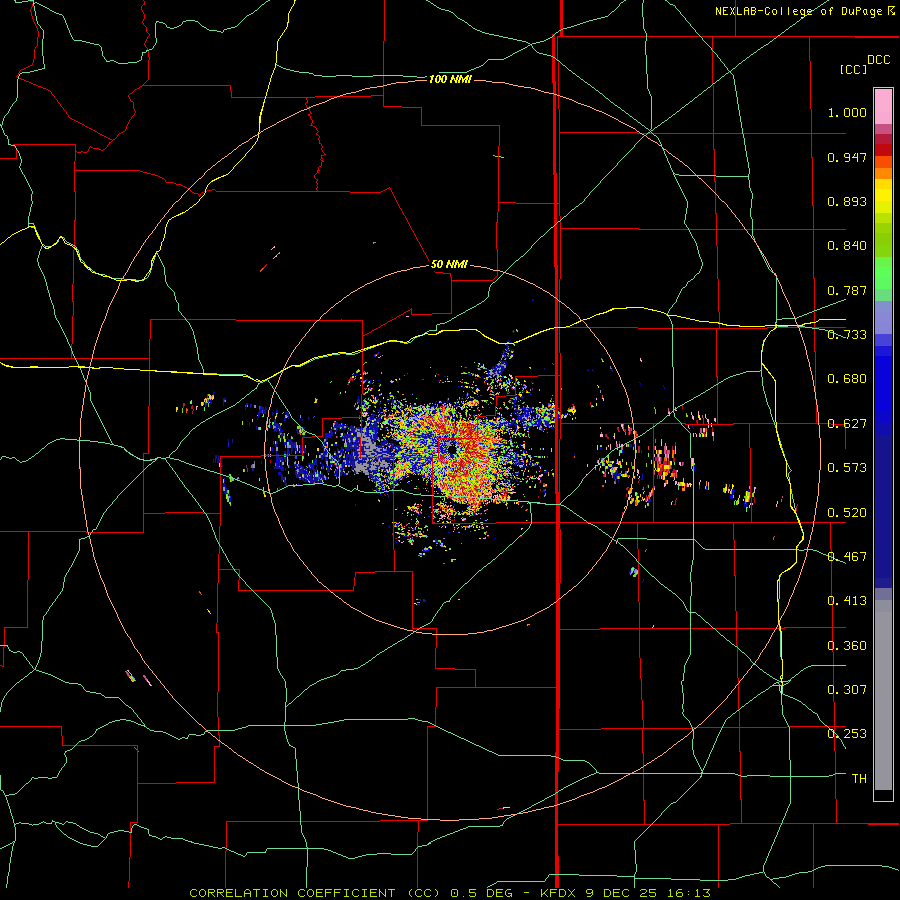Click the 0.573 legend value
This screenshot has width=900, height=900.
click(x=847, y=468)
